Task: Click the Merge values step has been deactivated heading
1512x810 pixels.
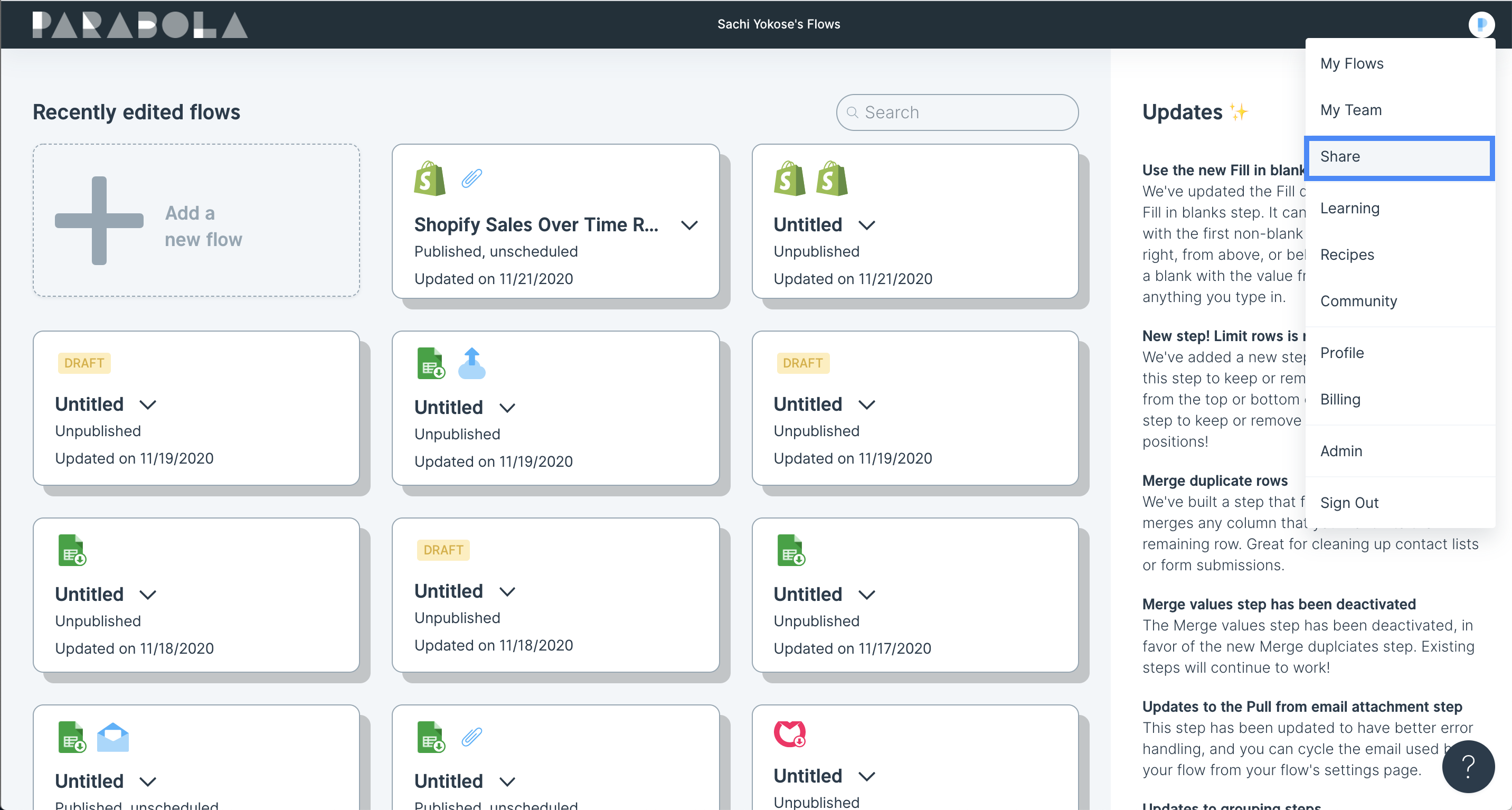Action: coord(1279,604)
